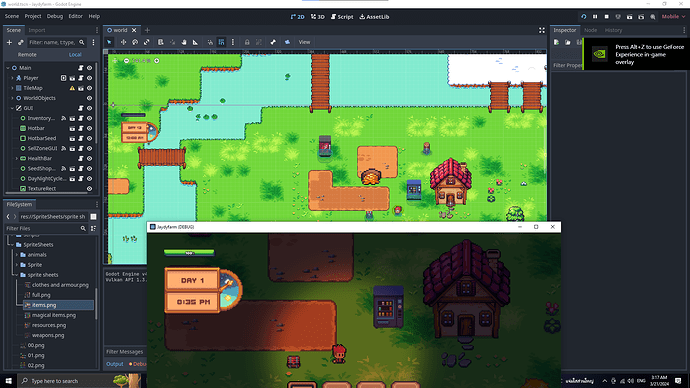Click the TileMap warning icon
690x388 pixels.
pos(72,88)
